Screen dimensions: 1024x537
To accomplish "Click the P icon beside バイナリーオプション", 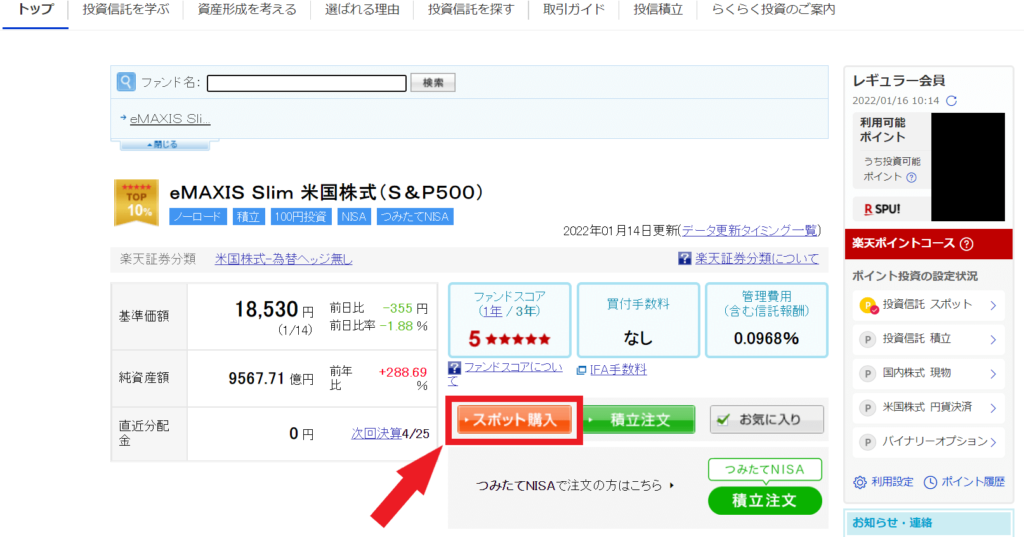I will pyautogui.click(x=867, y=442).
